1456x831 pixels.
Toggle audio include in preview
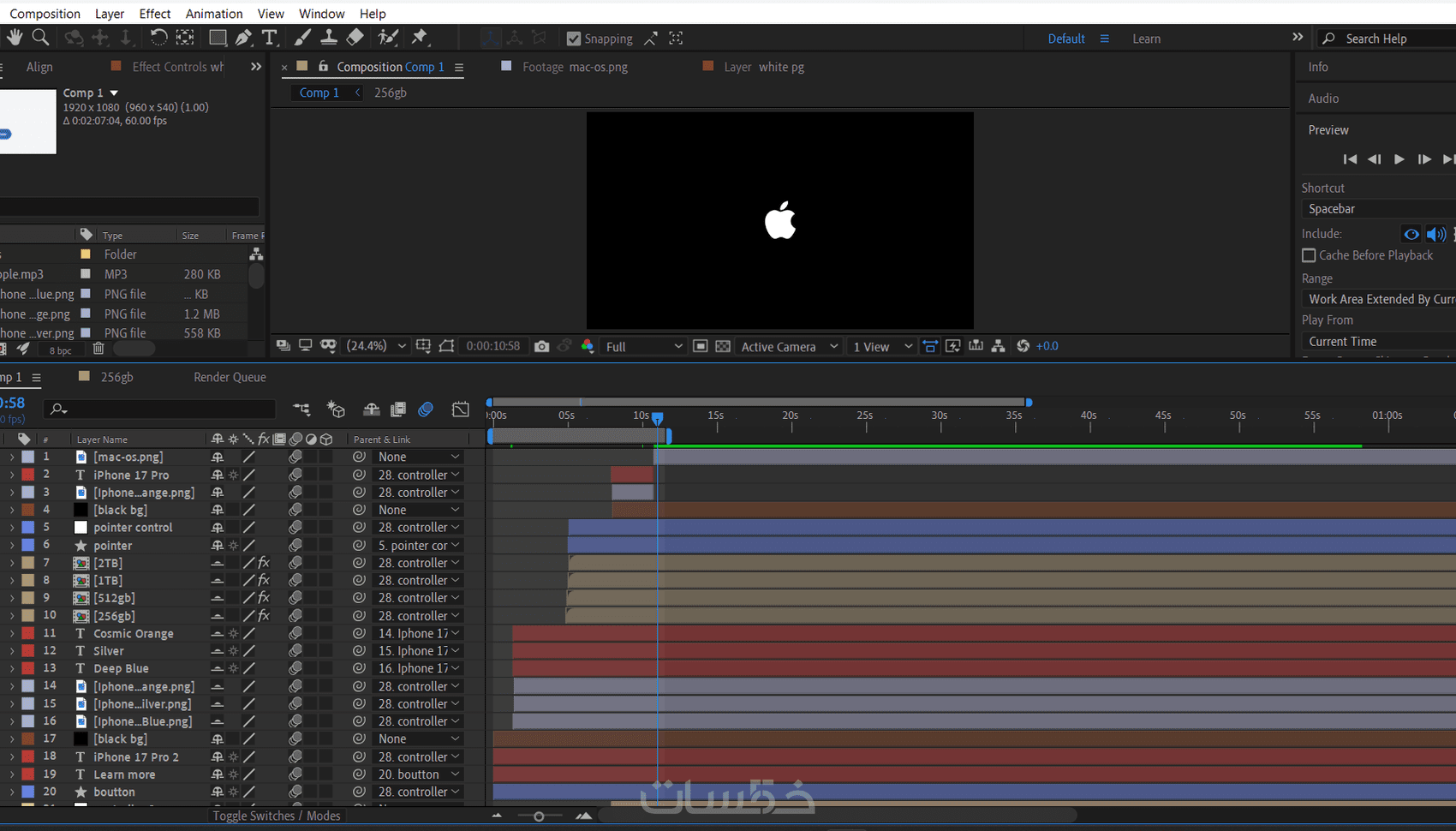point(1435,234)
